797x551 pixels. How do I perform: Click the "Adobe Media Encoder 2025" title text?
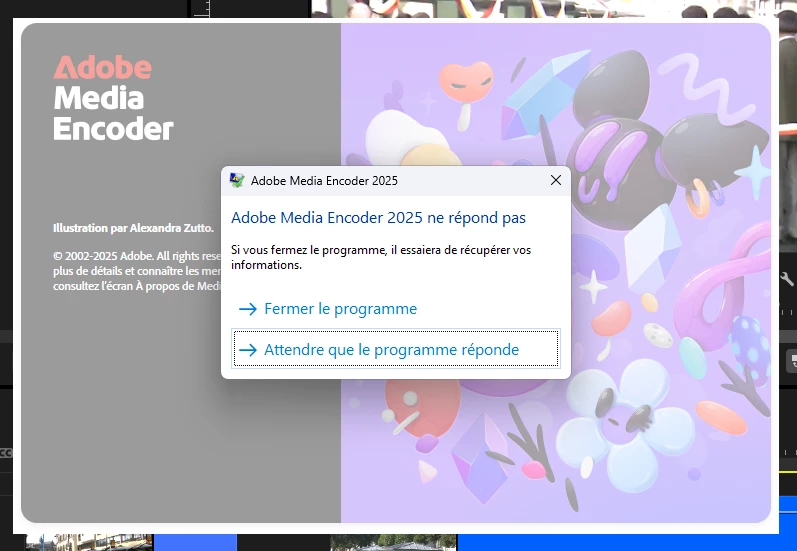[x=324, y=181]
